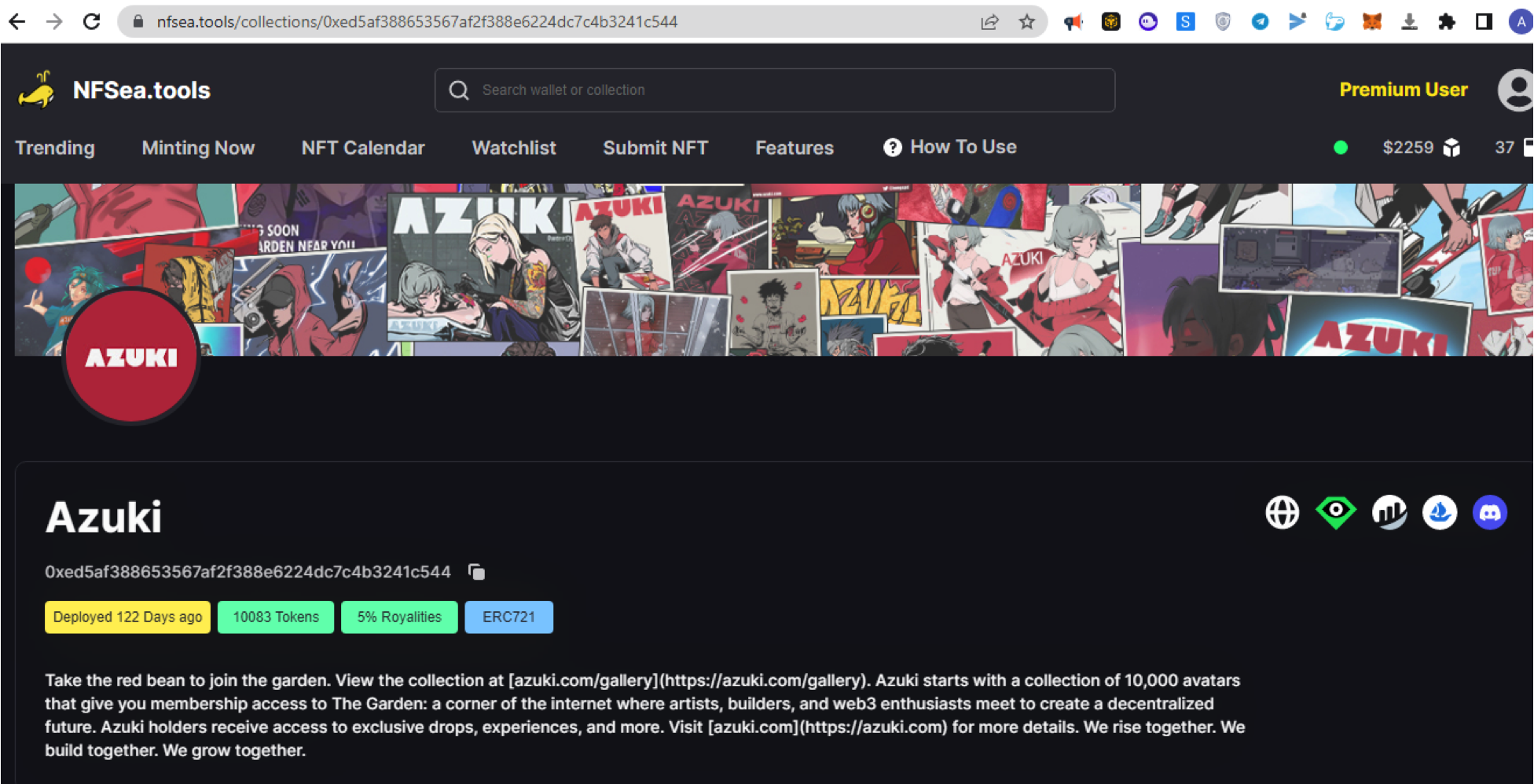Screen dimensions: 1534x784
Task: Focus the wallet or collection search field
Action: click(775, 90)
